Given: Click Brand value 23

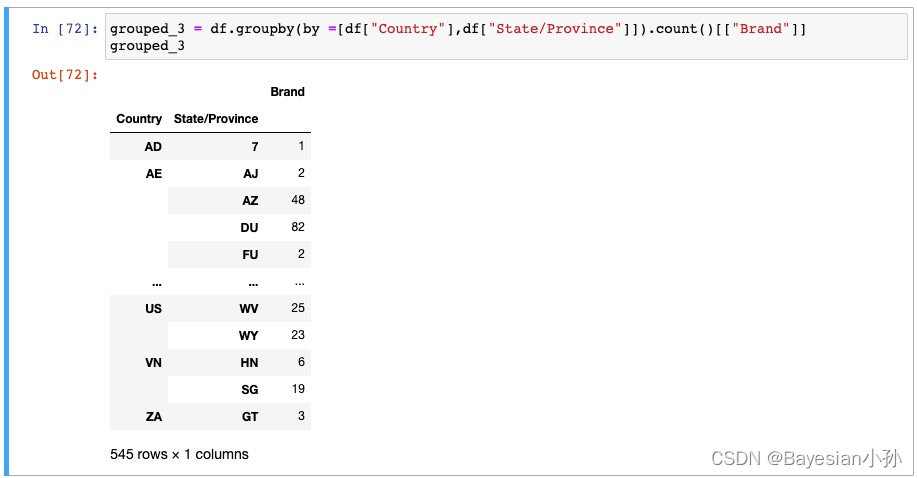Looking at the screenshot, I should [x=298, y=335].
